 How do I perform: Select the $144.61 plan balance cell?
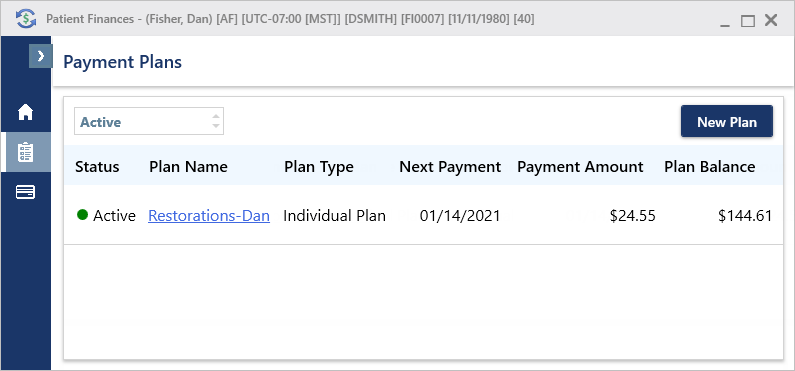(745, 216)
